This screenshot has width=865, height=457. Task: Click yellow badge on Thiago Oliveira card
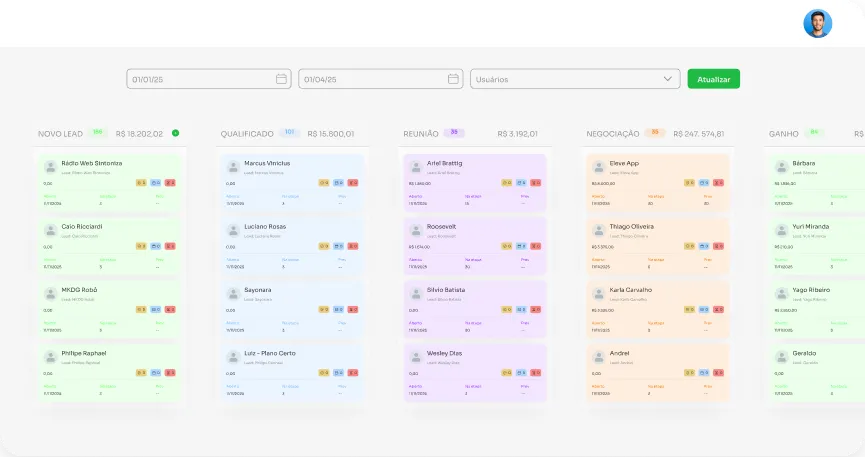689,246
